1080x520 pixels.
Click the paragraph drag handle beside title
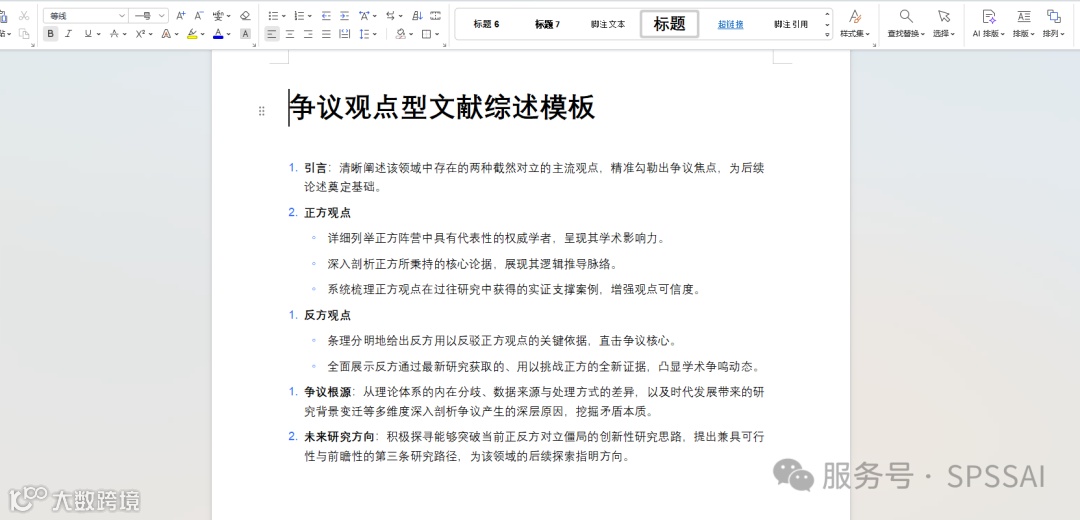[x=262, y=111]
